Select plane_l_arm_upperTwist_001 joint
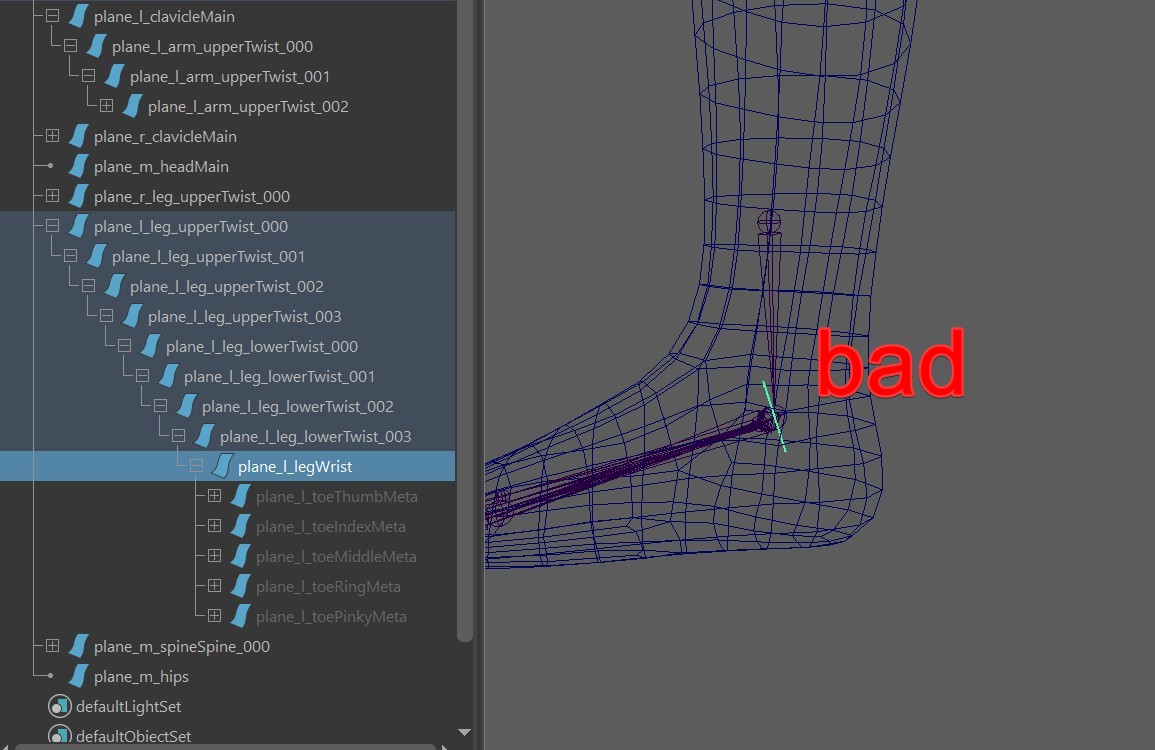1155x750 pixels. [229, 77]
